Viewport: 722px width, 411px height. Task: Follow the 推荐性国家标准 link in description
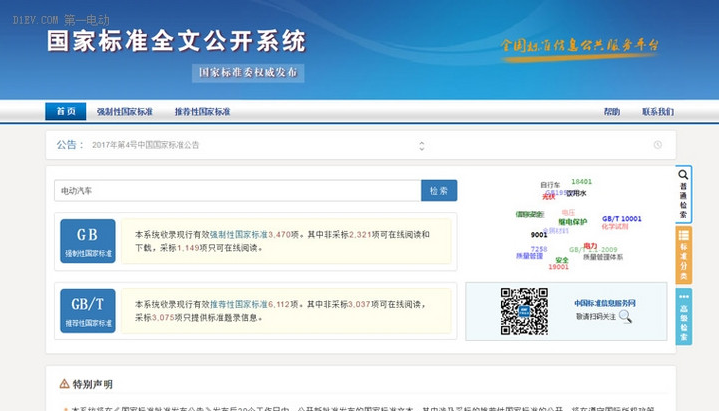click(239, 304)
